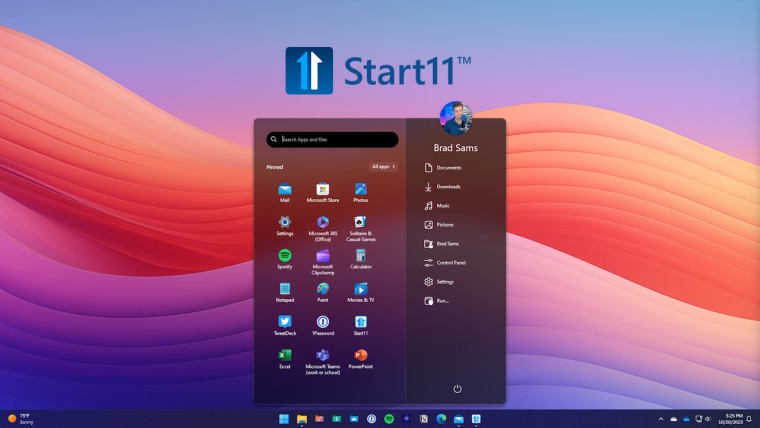Viewport: 760px width, 428px height.
Task: Open the PowerPoint pinned app
Action: coord(361,356)
